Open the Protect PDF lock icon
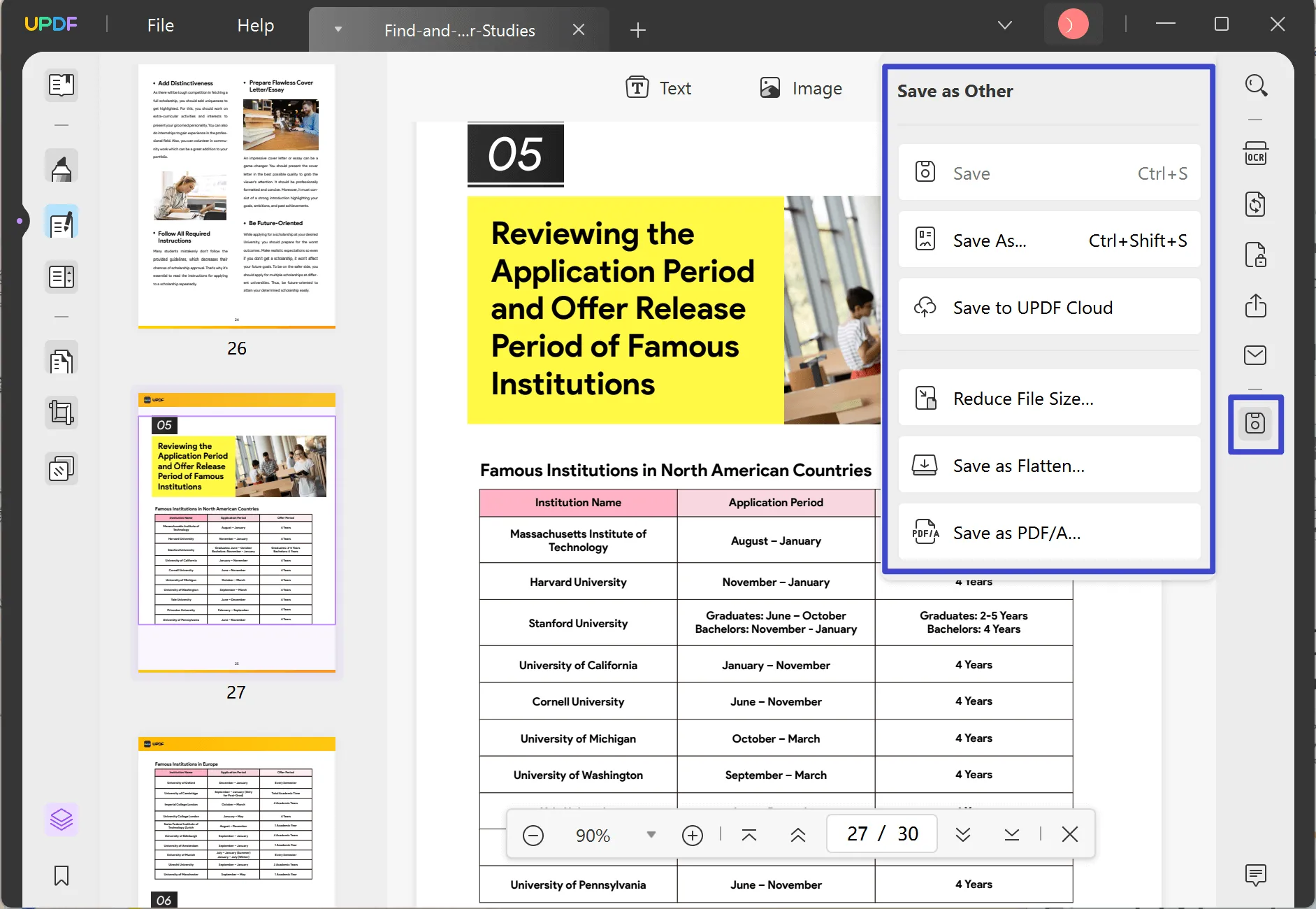Viewport: 1316px width, 909px height. pyautogui.click(x=1255, y=255)
